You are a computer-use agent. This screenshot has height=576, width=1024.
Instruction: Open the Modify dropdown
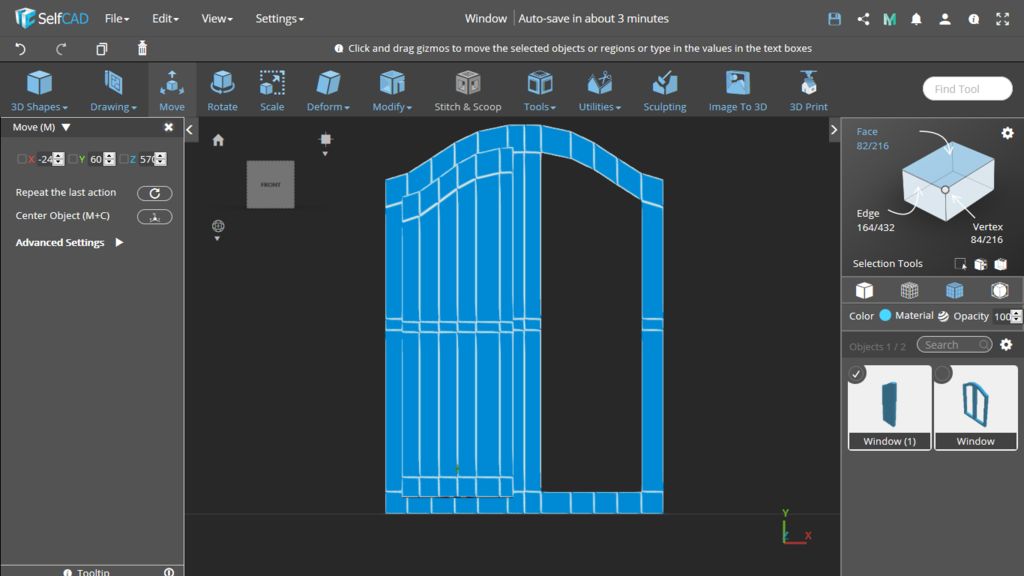(x=392, y=90)
